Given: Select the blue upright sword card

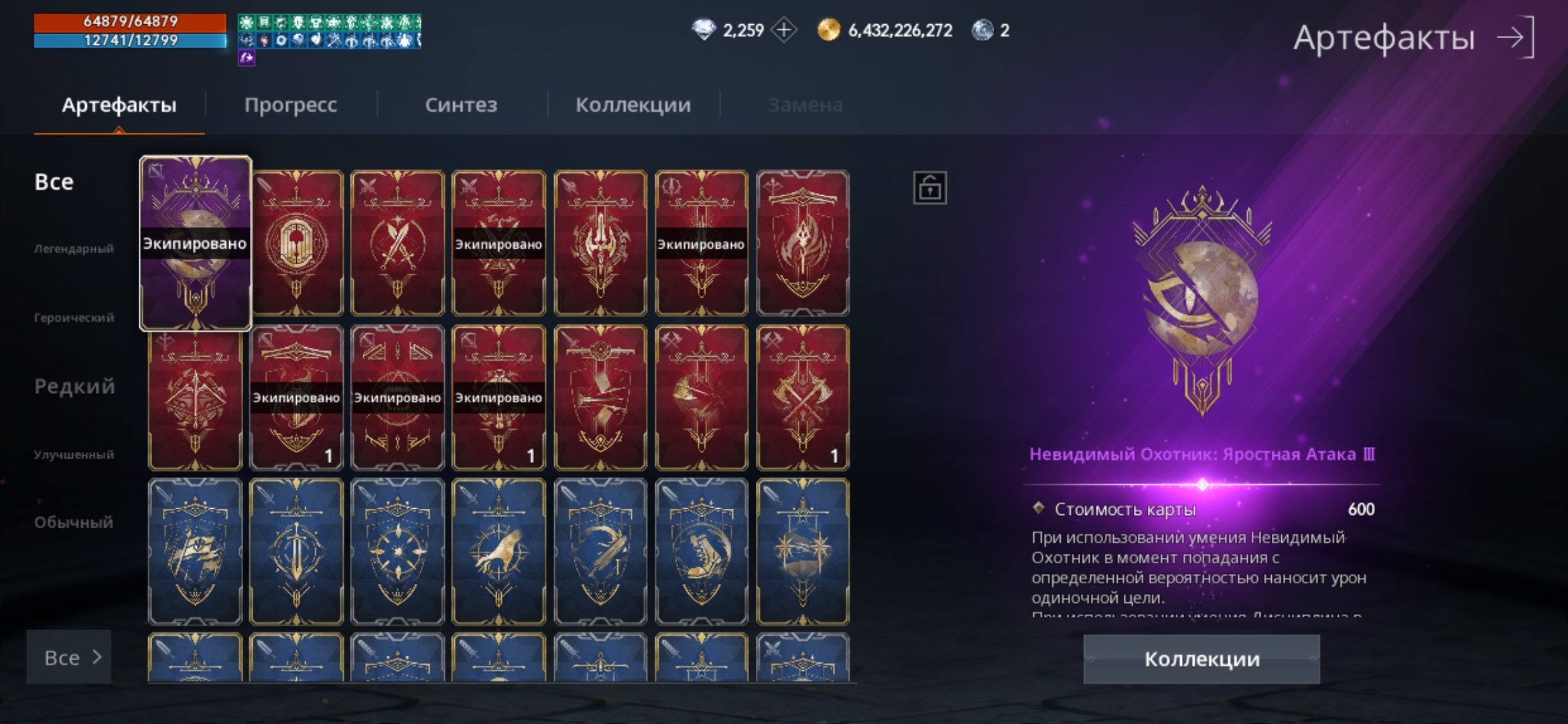Looking at the screenshot, I should tap(296, 552).
